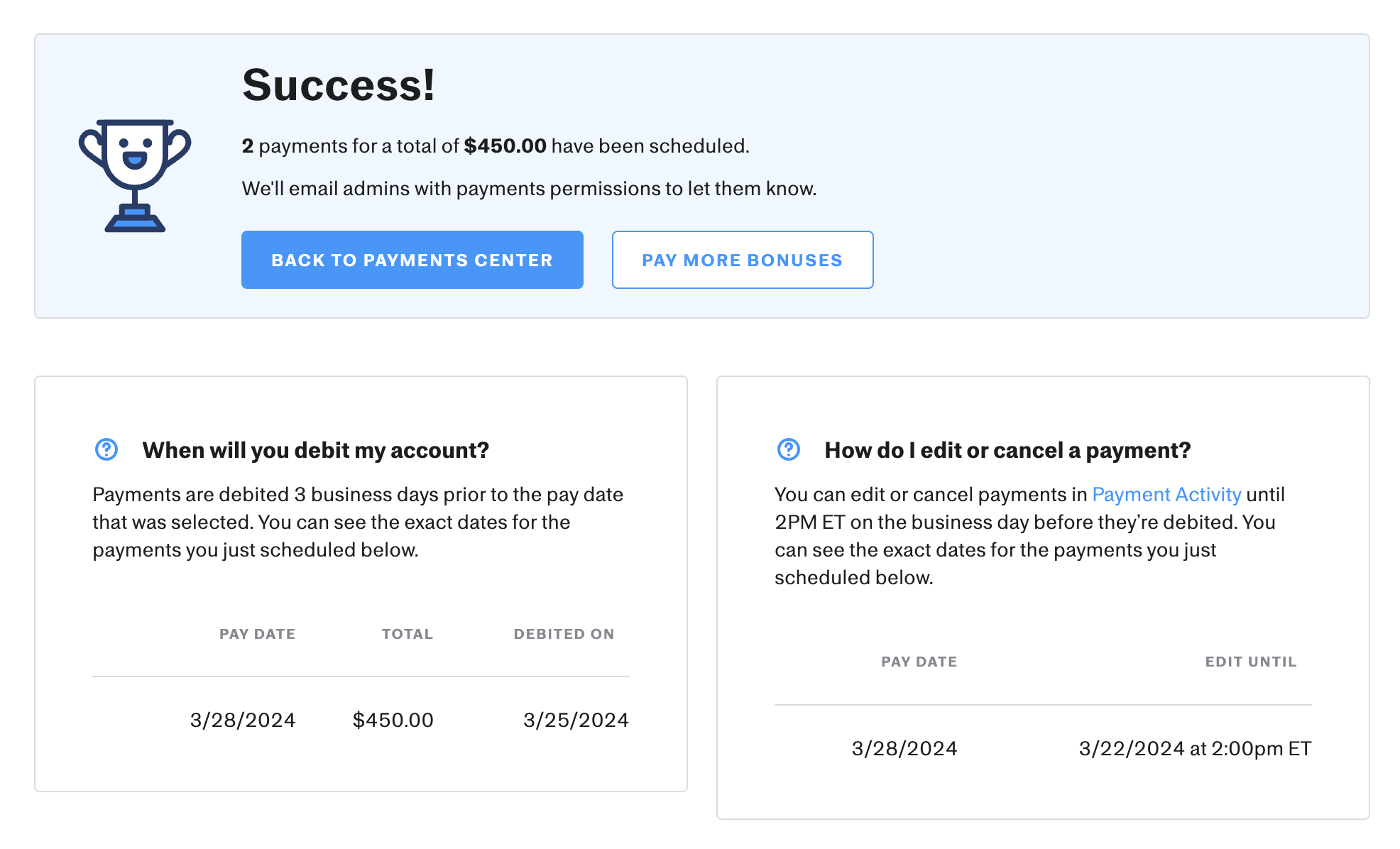Click the Success! heading
Screen dimensions: 1400x849
point(338,85)
